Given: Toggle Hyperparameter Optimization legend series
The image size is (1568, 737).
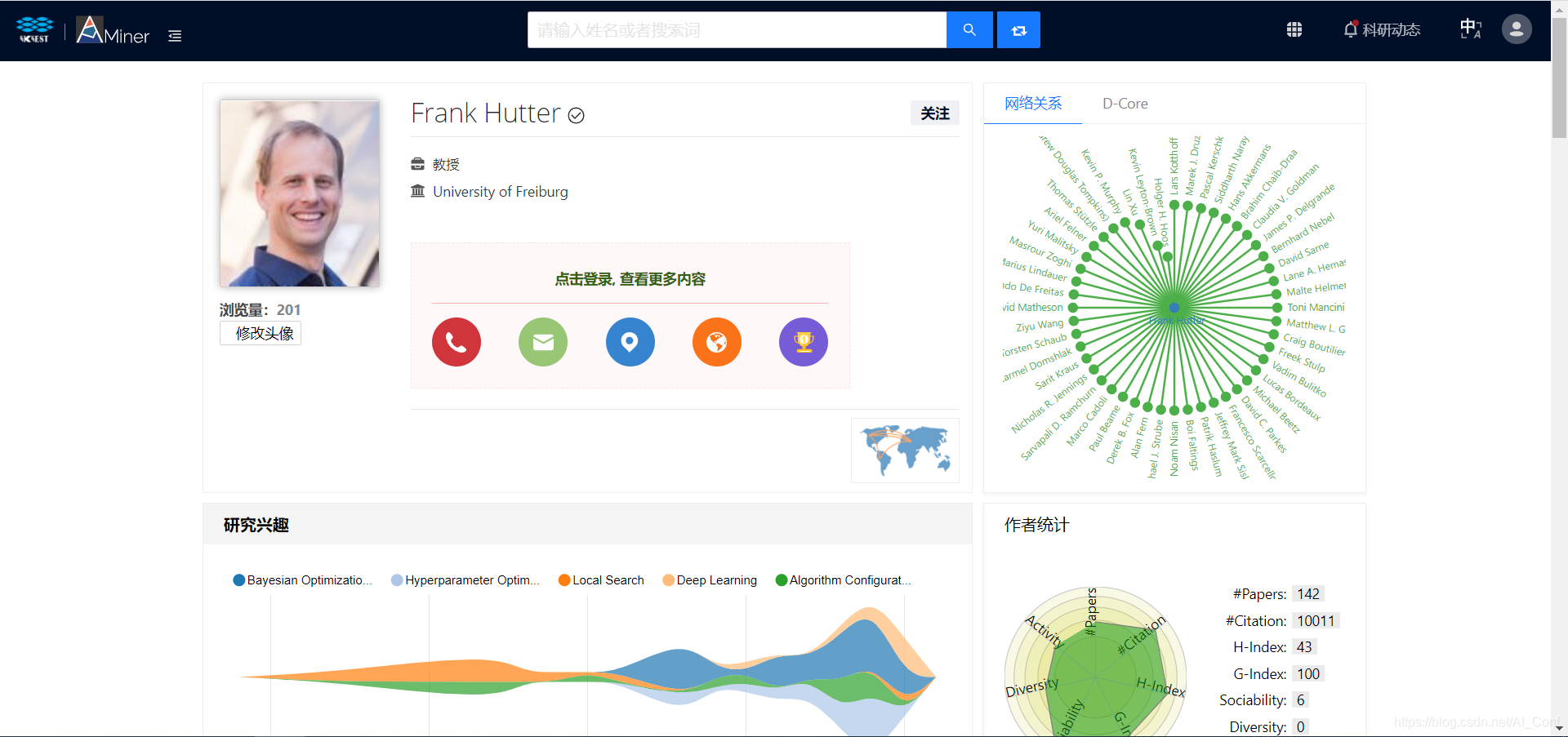Looking at the screenshot, I should [x=465, y=580].
